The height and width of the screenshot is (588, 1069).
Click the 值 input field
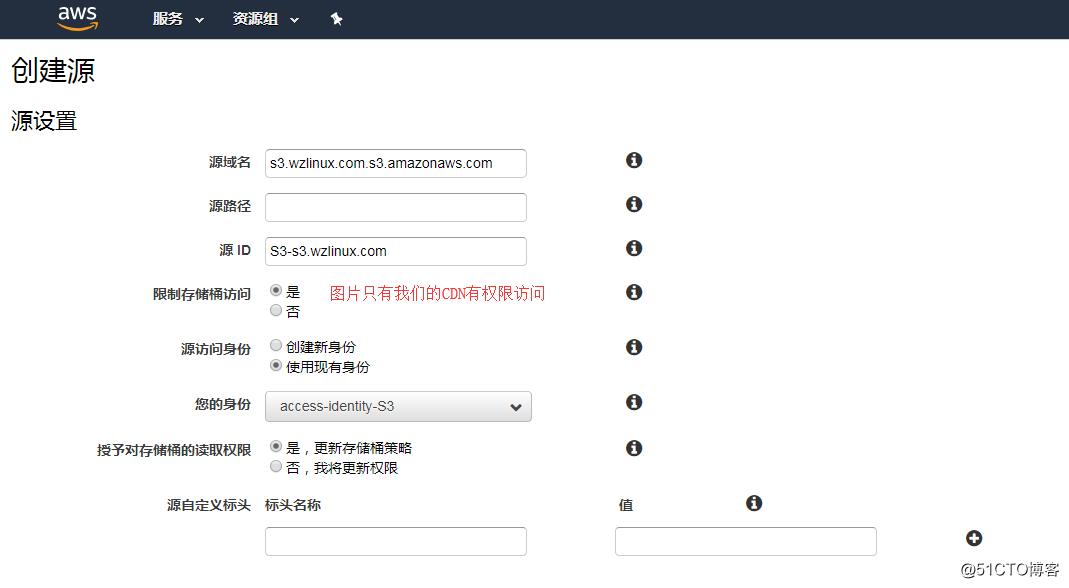pos(746,542)
